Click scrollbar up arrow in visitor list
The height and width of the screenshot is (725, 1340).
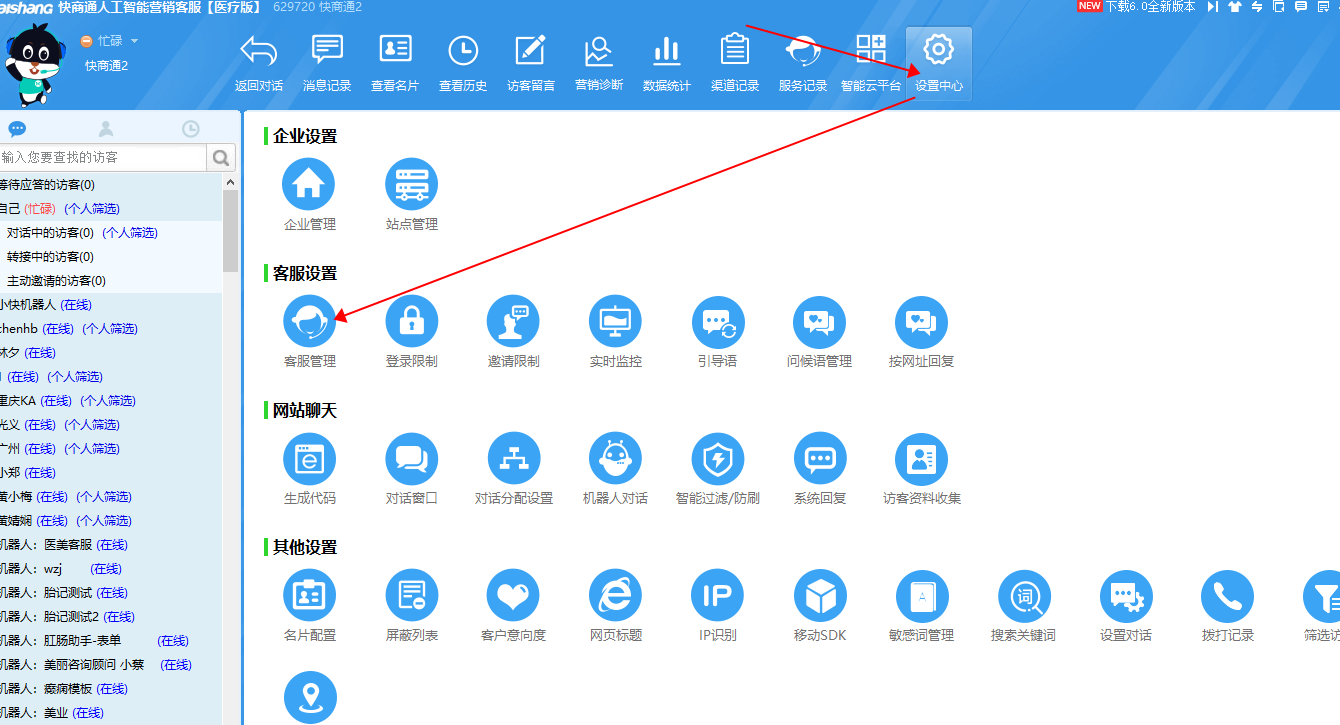tap(231, 183)
